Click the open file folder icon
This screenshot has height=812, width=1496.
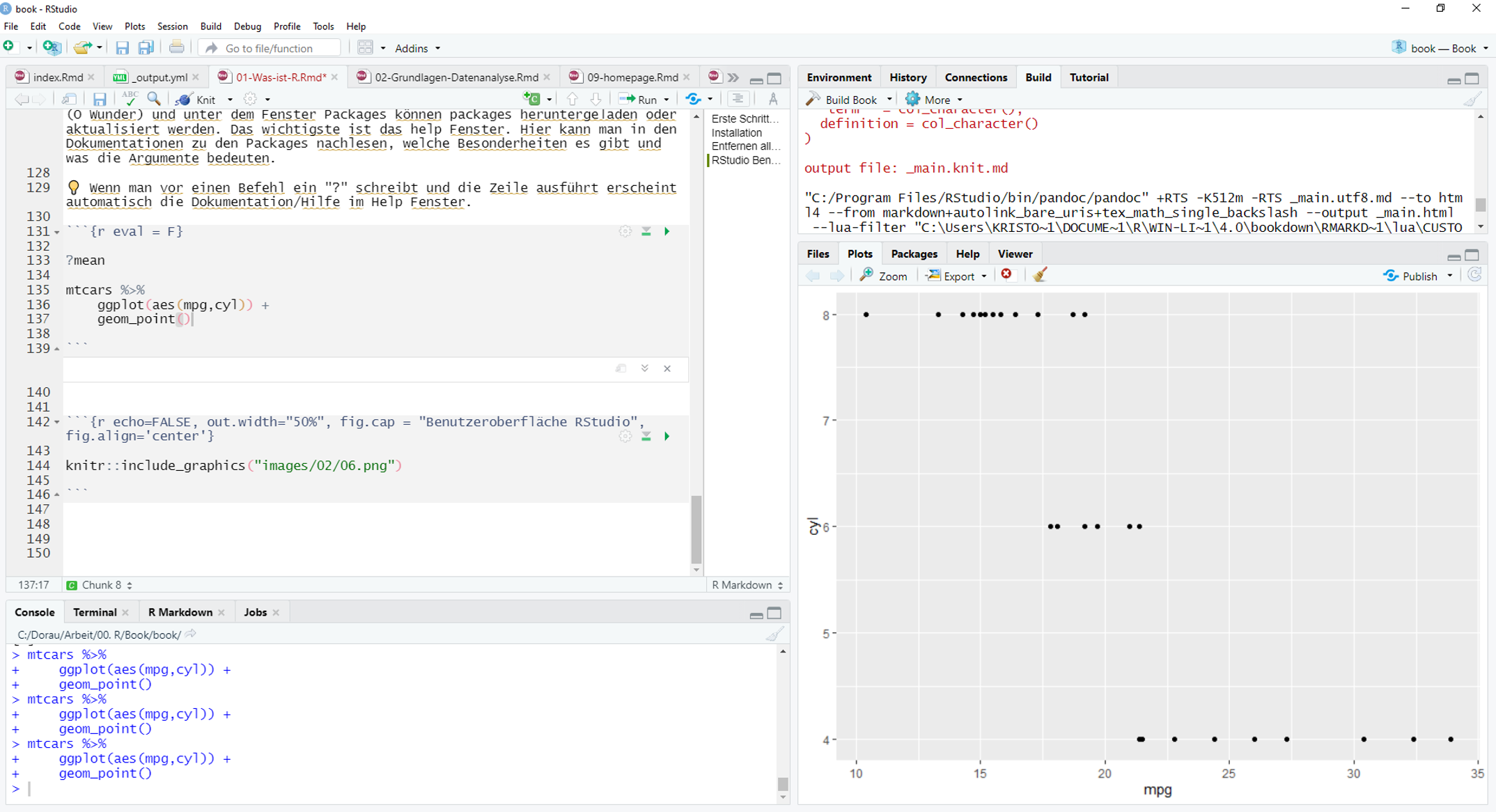pyautogui.click(x=82, y=47)
